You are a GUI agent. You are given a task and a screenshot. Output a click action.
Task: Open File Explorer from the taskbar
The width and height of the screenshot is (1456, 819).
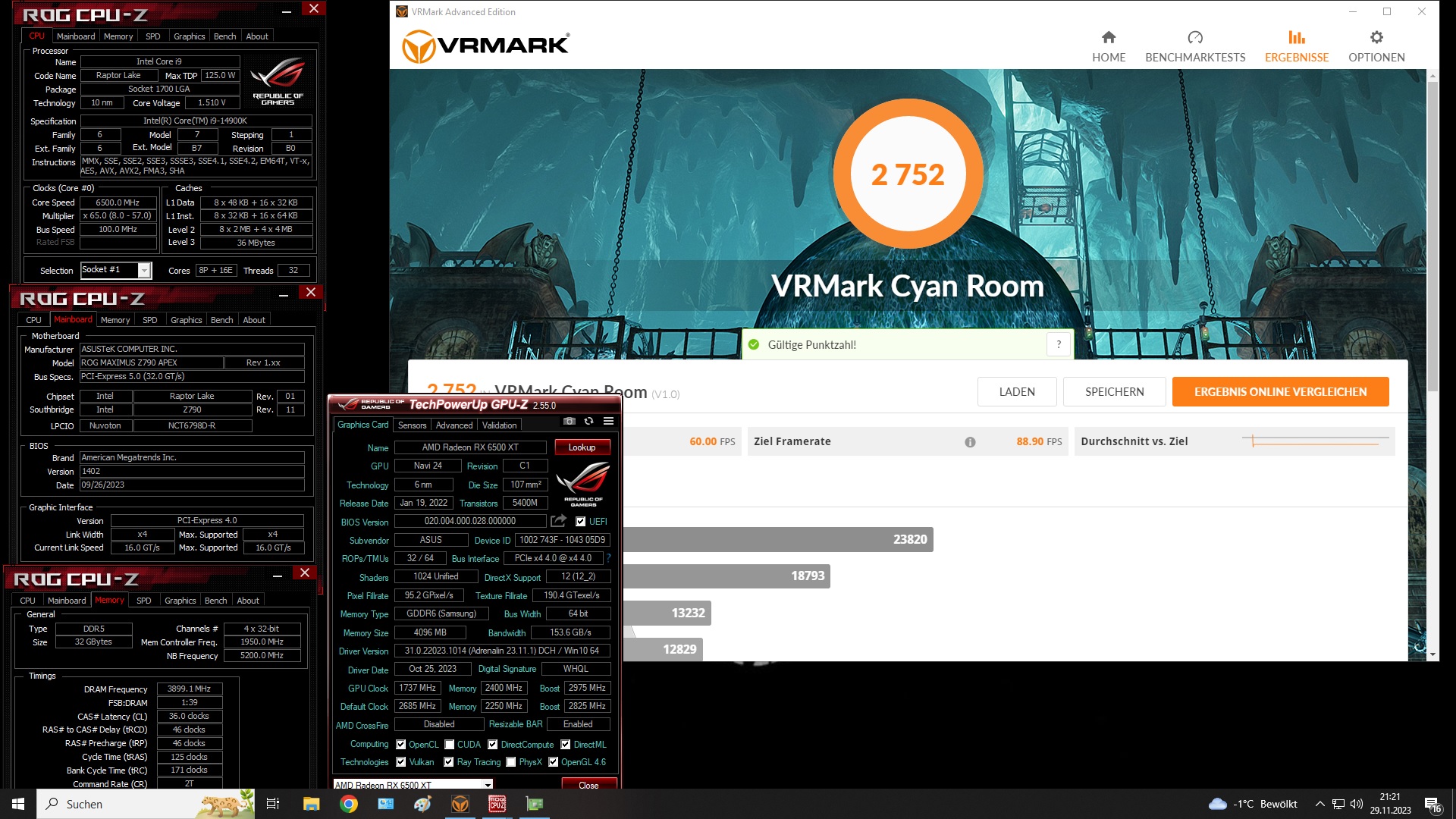pyautogui.click(x=311, y=804)
